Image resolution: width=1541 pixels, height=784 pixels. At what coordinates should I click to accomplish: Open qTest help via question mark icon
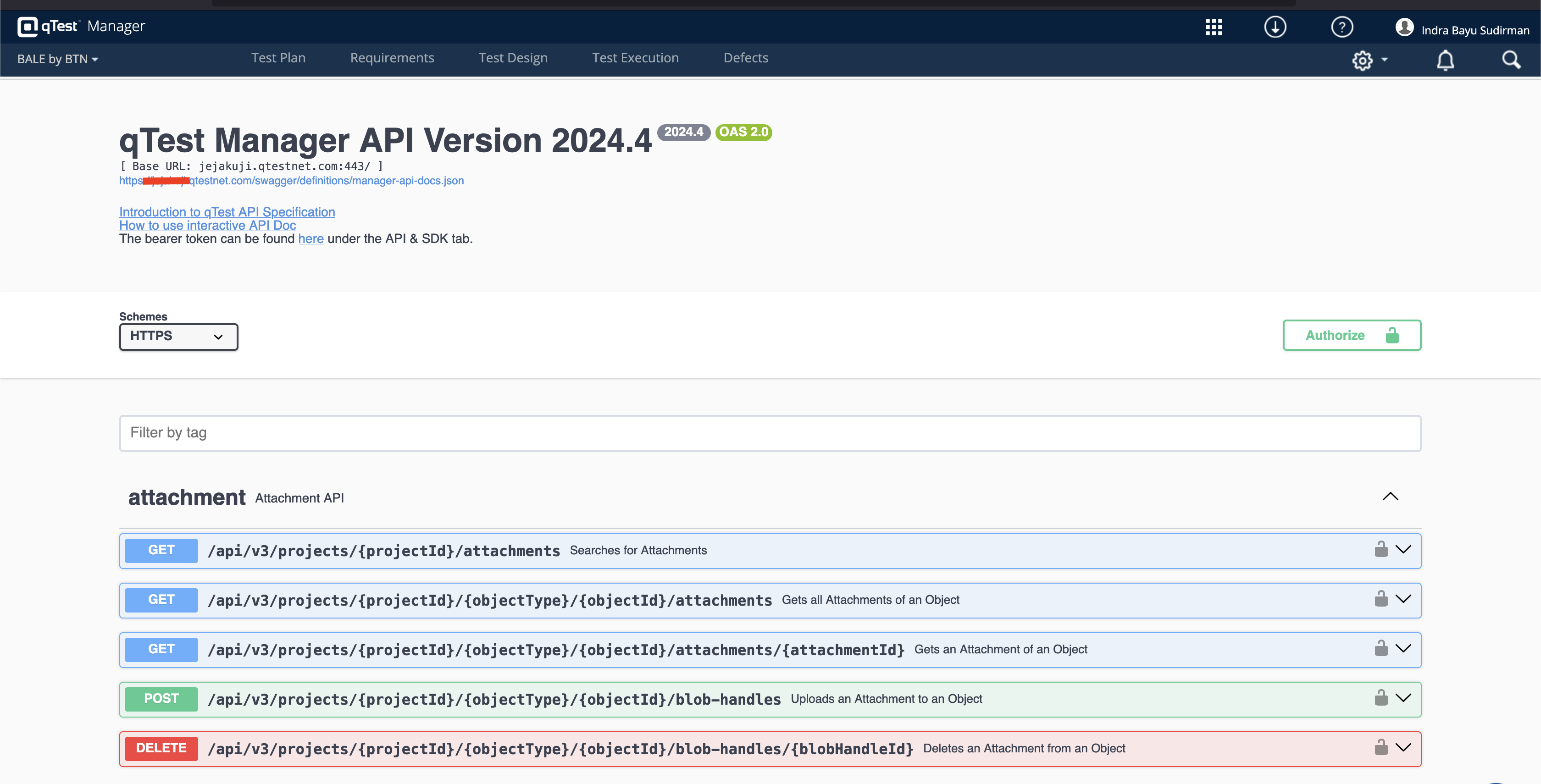point(1342,27)
